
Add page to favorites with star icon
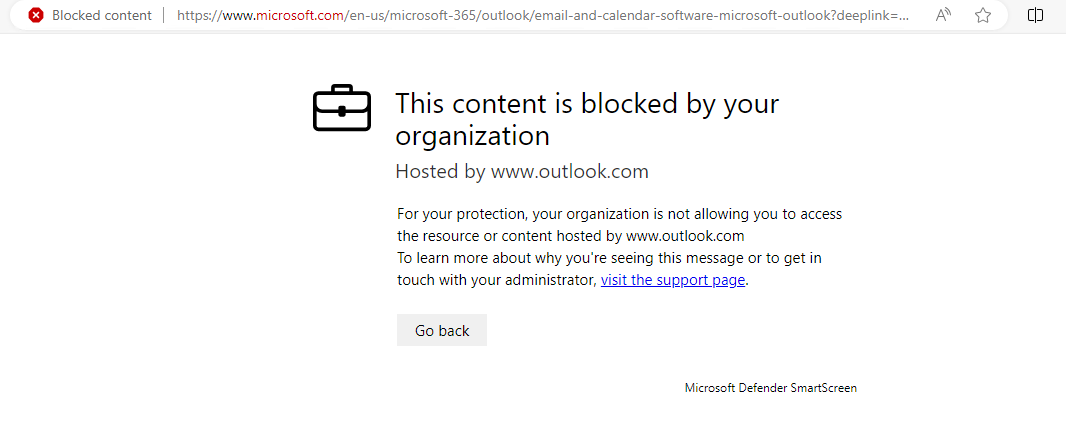[982, 15]
